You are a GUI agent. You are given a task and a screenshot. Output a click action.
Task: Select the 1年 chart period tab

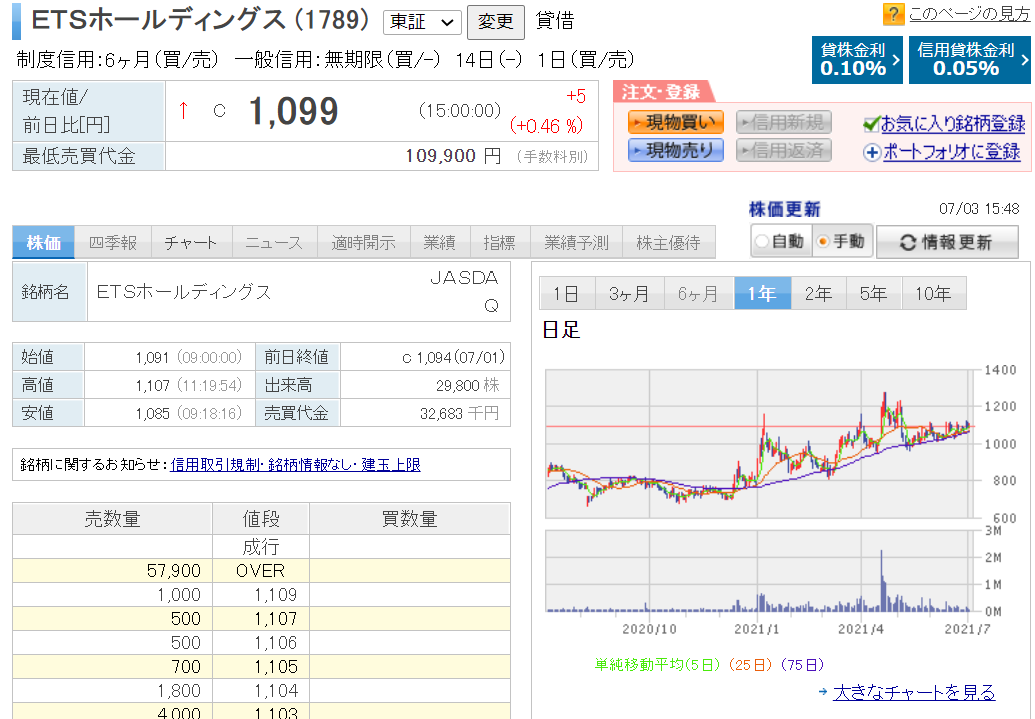(762, 293)
